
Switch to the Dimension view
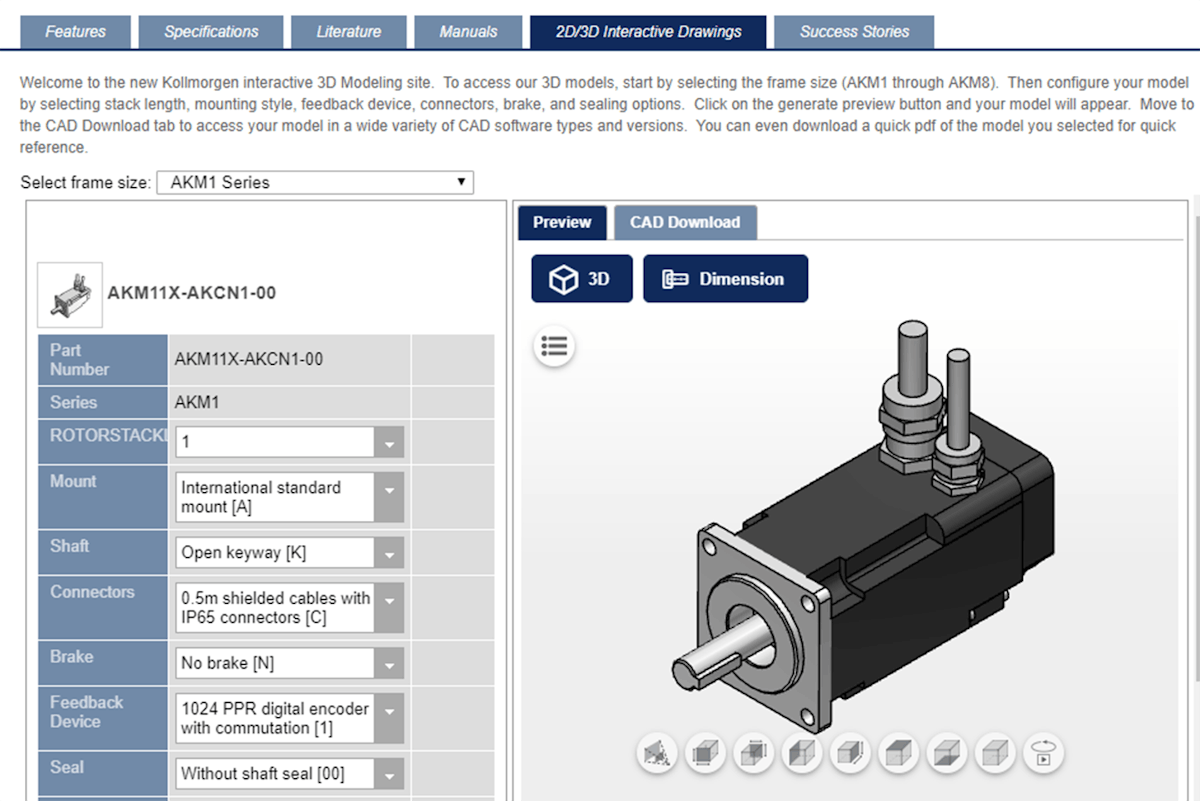725,278
